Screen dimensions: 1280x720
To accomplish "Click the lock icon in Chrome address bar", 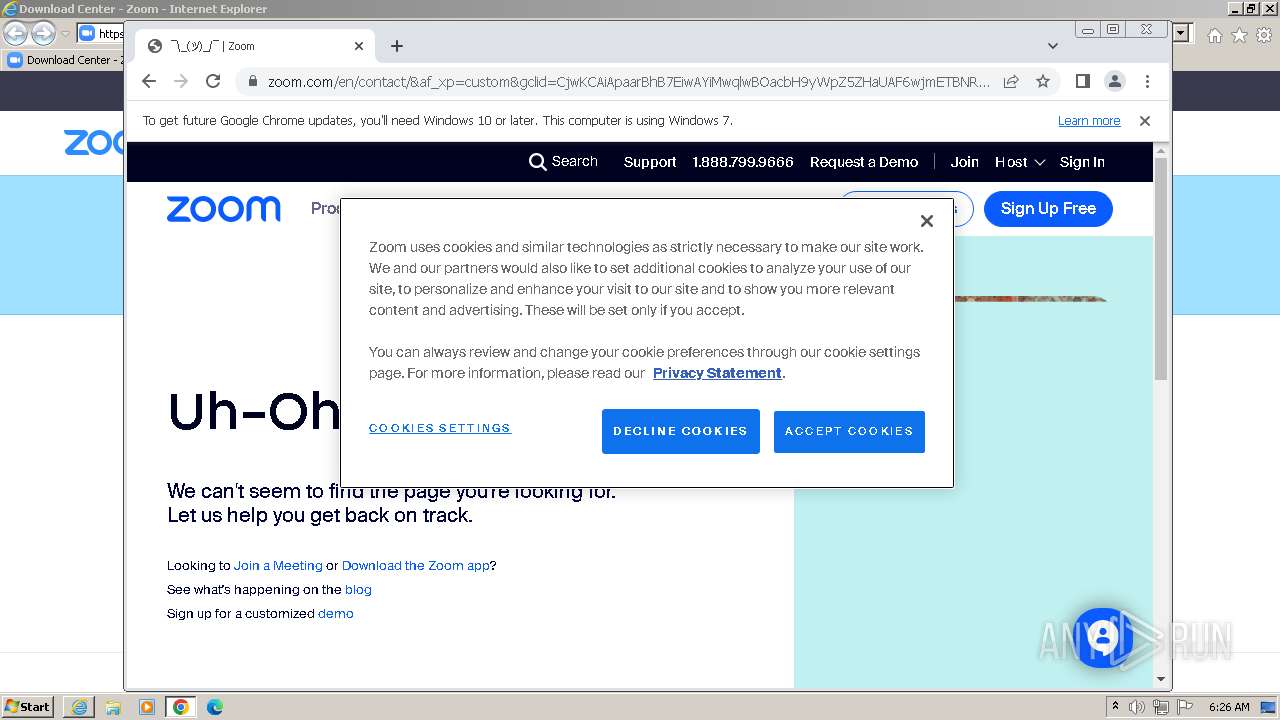I will tap(253, 81).
